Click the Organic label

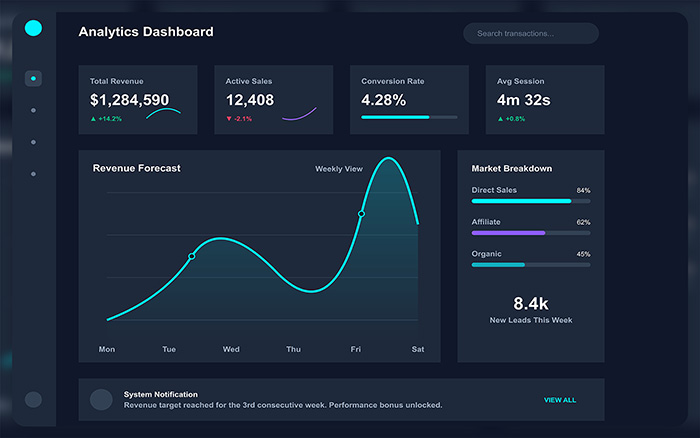487,254
